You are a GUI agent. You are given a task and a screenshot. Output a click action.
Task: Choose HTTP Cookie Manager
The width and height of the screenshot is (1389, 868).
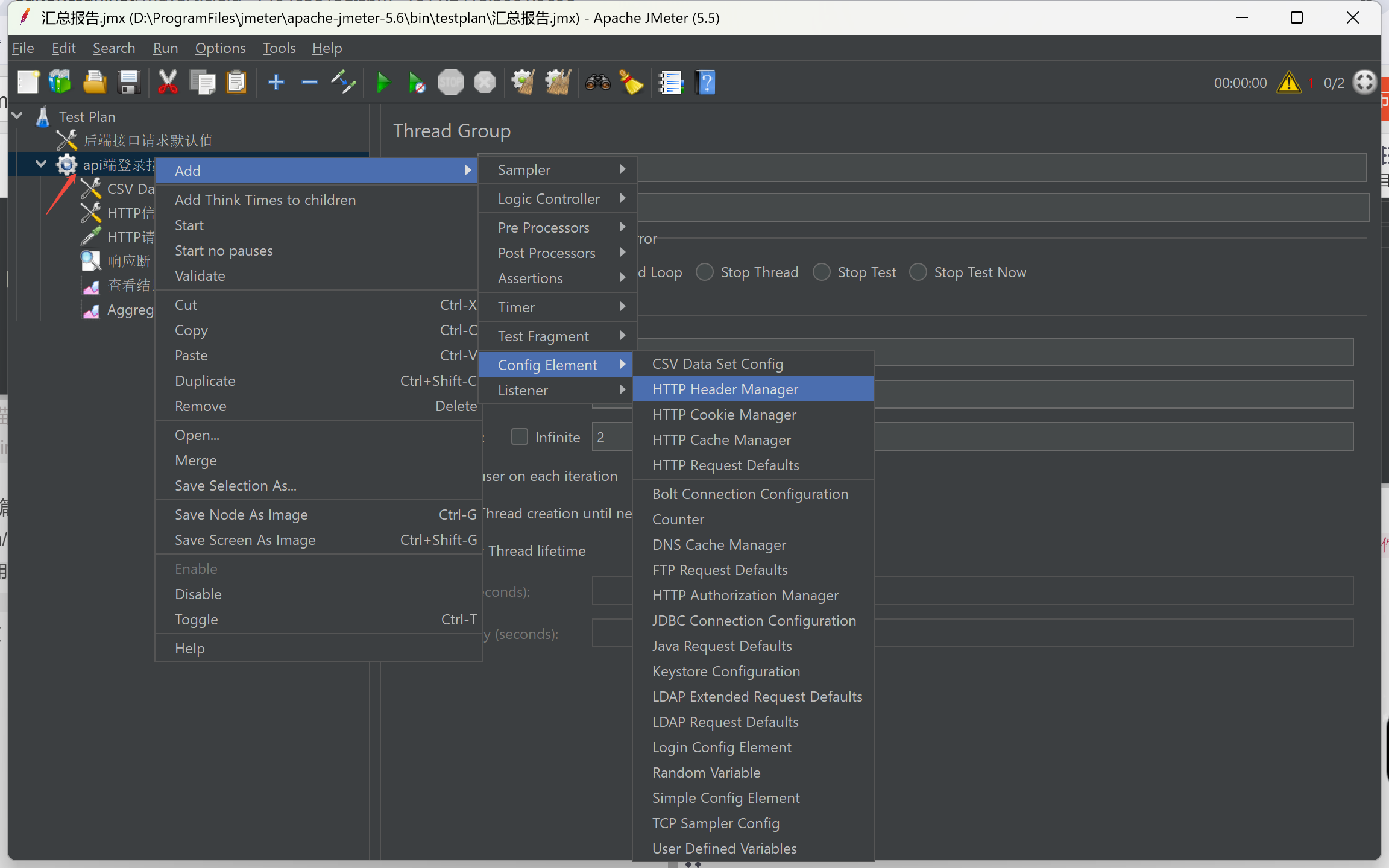coord(754,415)
